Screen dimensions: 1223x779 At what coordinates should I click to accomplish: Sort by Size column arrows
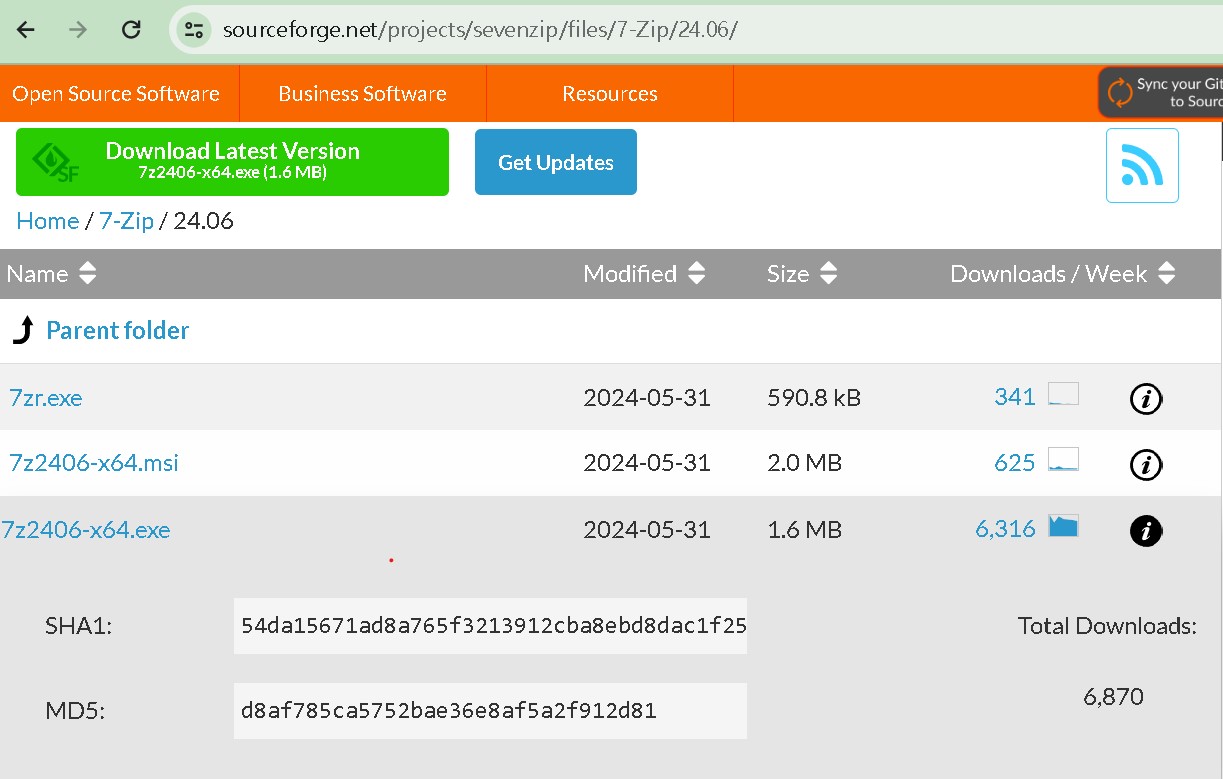tap(827, 273)
